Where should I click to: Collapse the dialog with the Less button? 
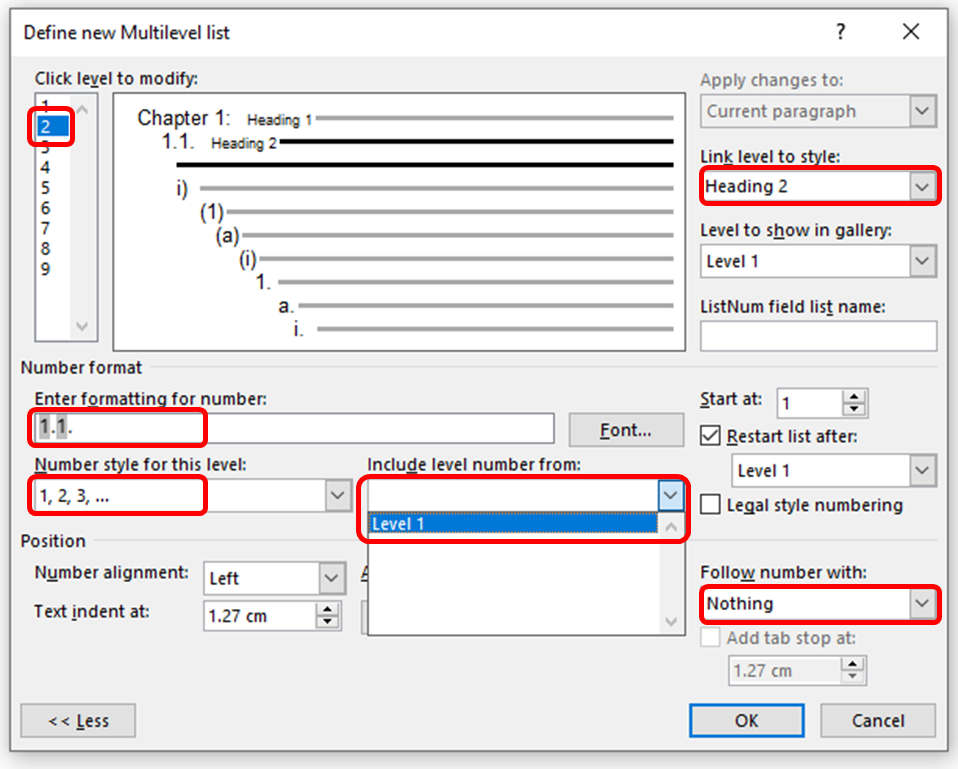[x=77, y=720]
